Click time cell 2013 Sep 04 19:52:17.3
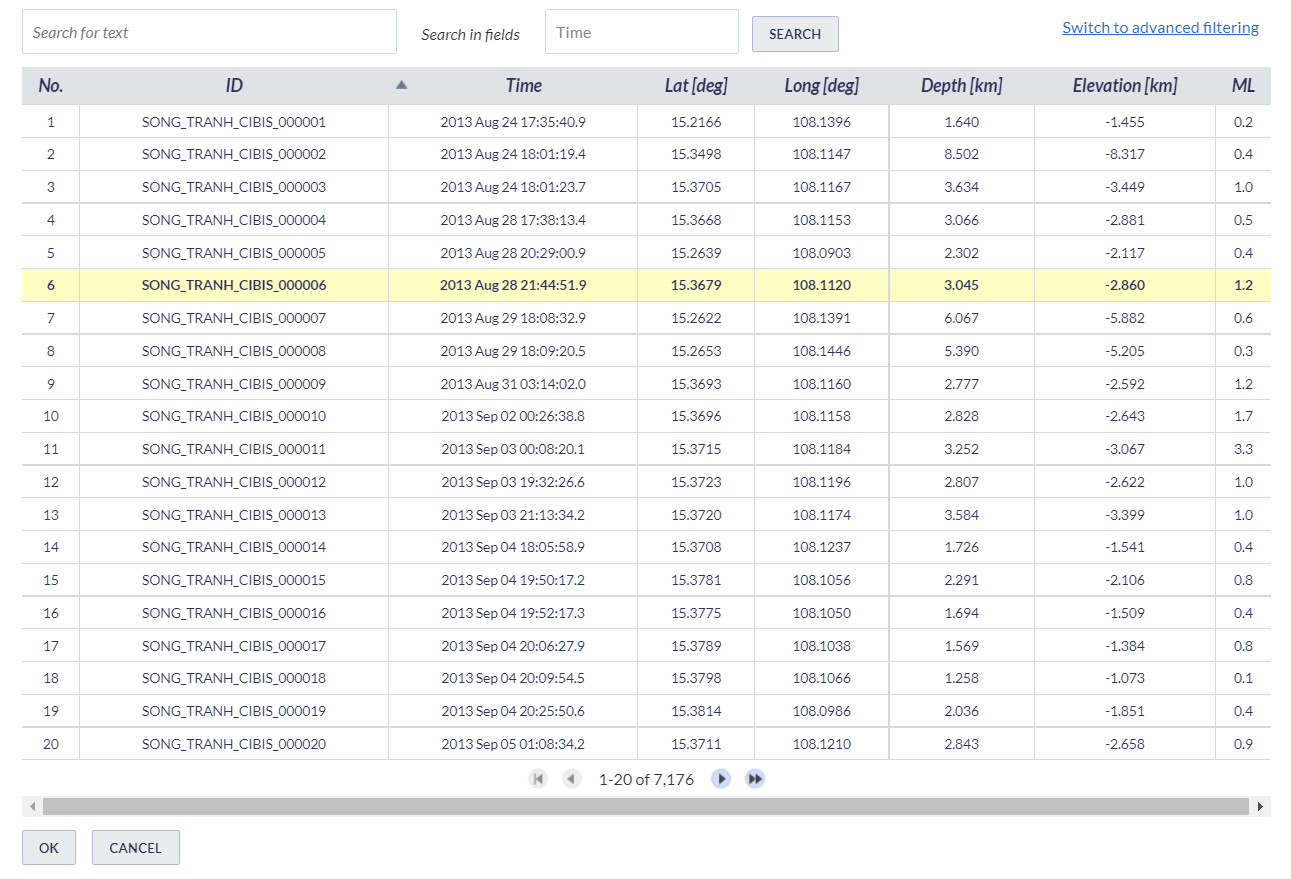 point(513,613)
